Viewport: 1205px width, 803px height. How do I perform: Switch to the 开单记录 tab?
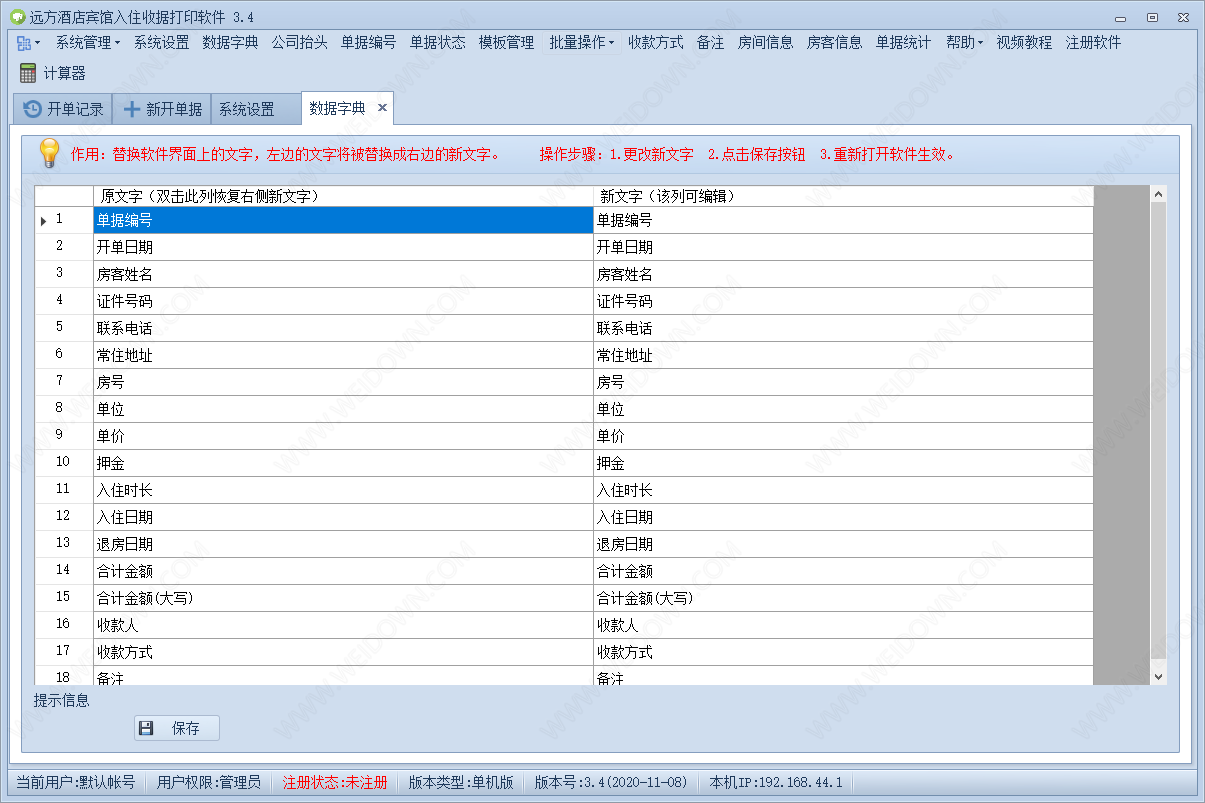(63, 109)
